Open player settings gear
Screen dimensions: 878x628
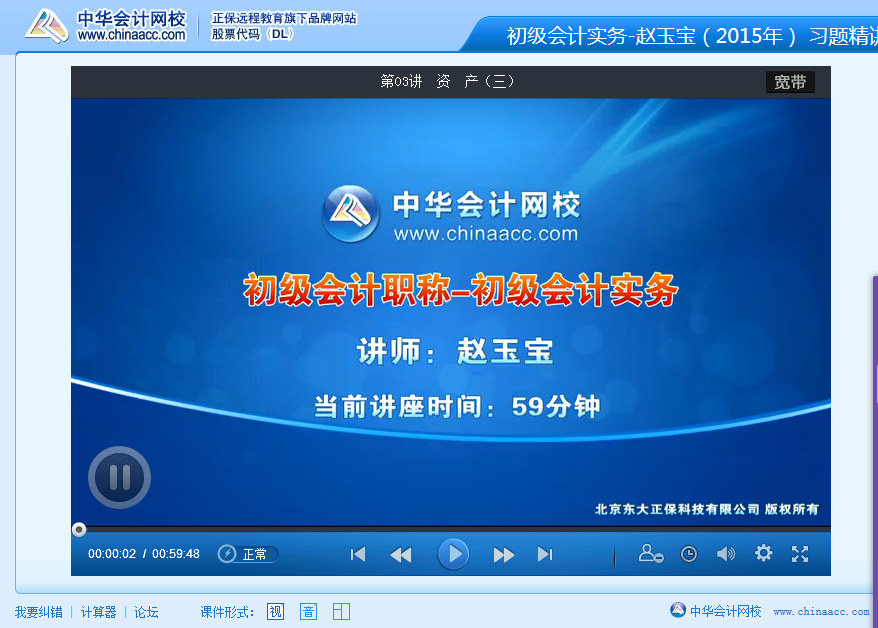coord(764,553)
